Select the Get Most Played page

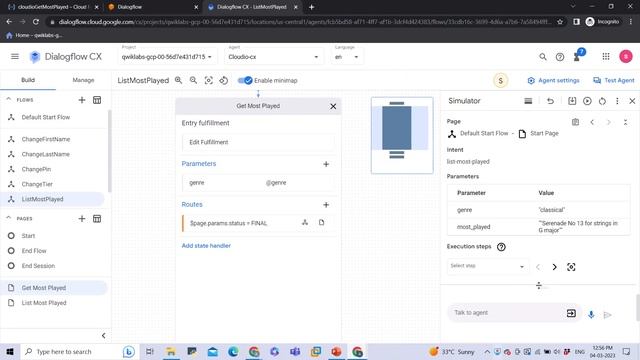[53, 288]
